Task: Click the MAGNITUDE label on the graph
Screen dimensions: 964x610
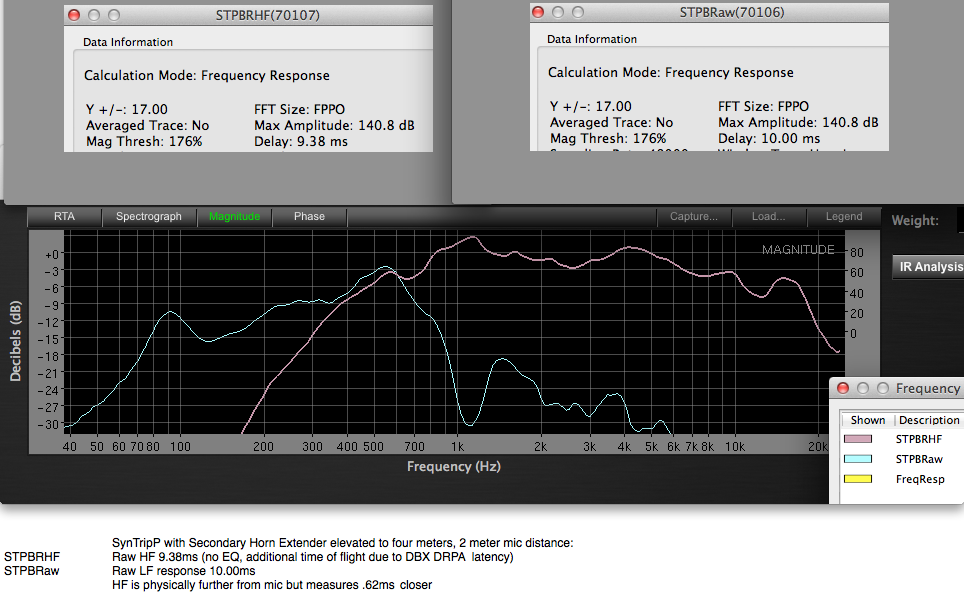Action: (798, 250)
